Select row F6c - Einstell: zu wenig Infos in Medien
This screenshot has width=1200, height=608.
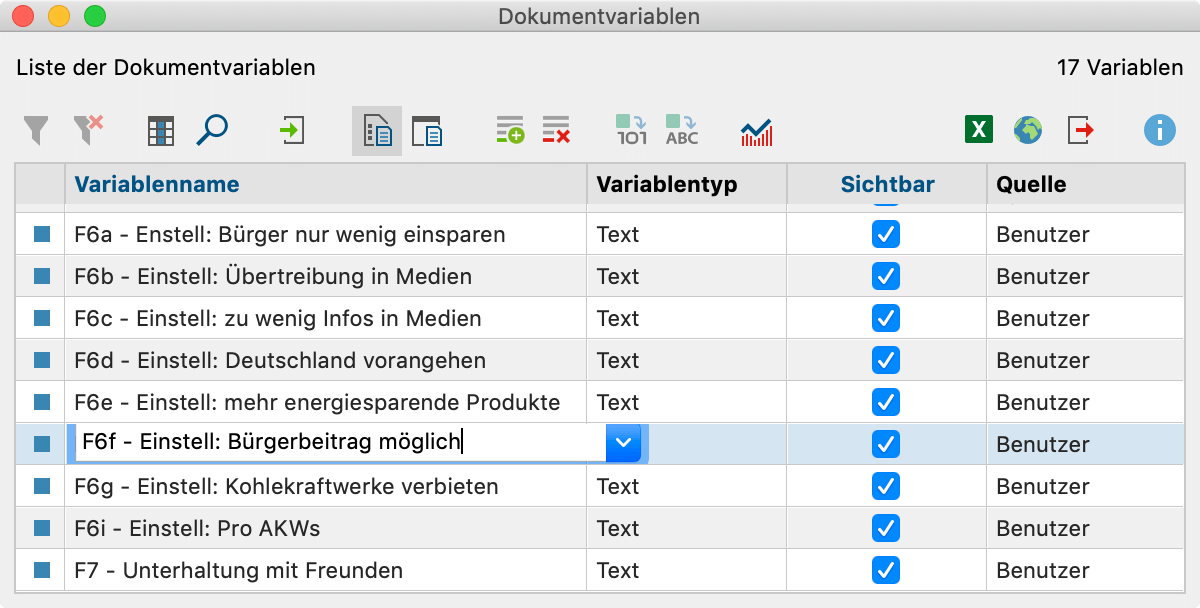pyautogui.click(x=600, y=318)
